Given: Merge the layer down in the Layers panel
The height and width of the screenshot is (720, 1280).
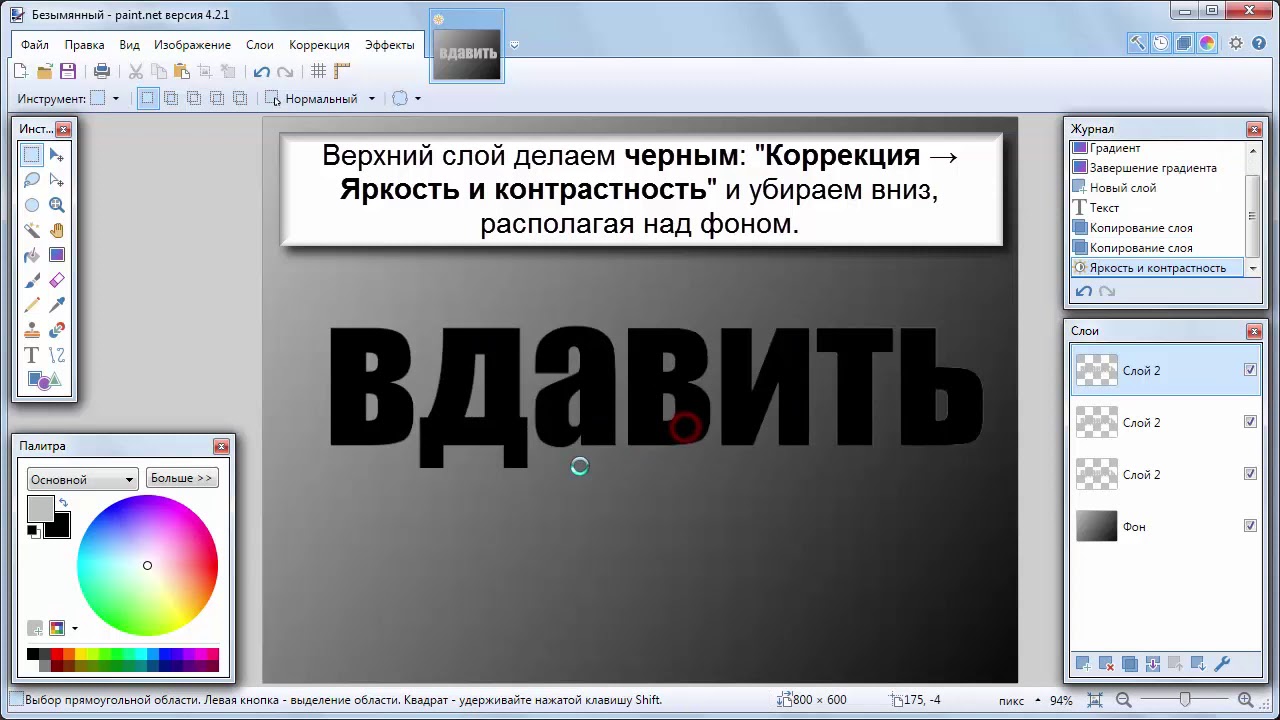Looking at the screenshot, I should (1152, 663).
